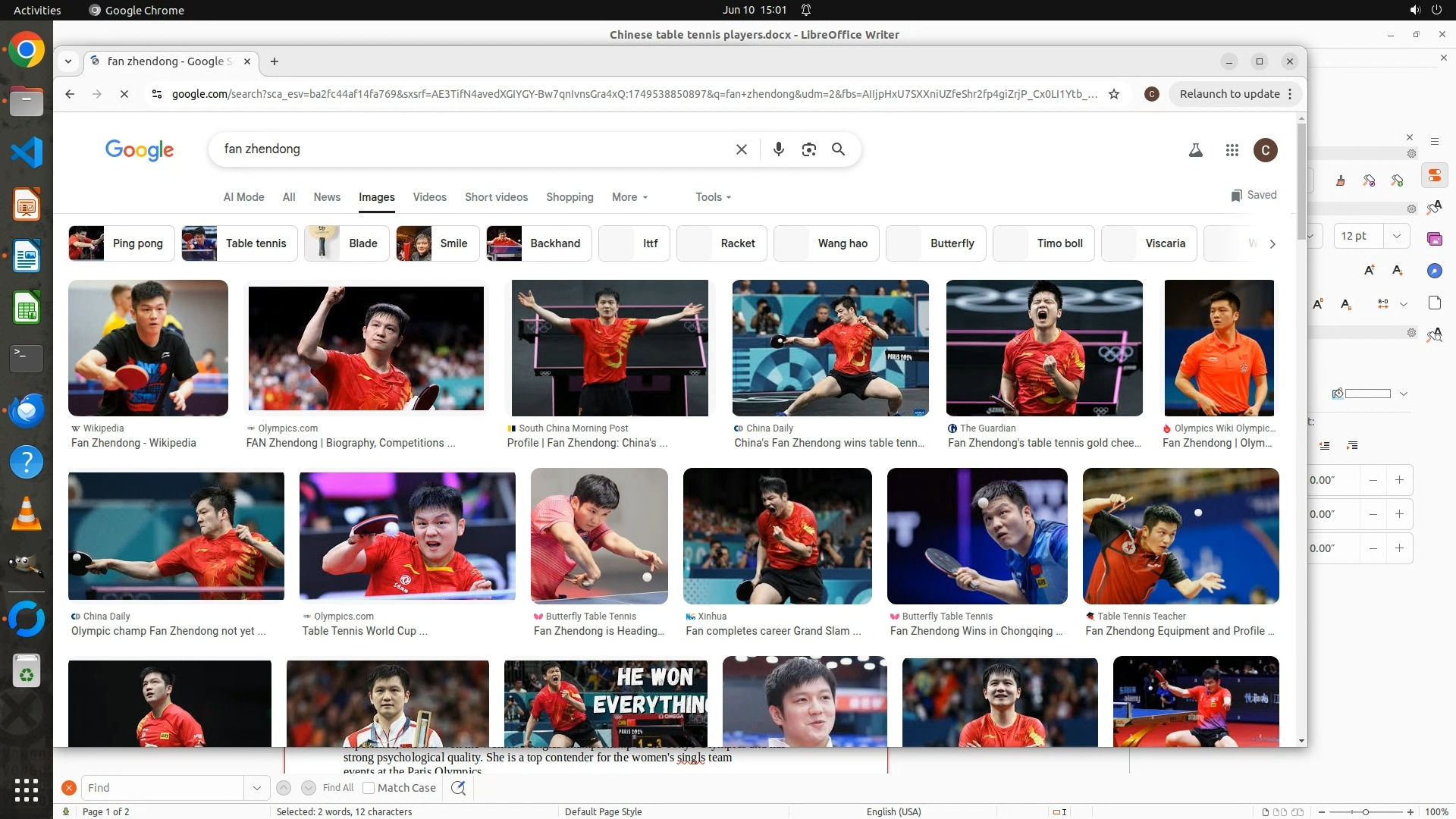This screenshot has width=1456, height=819.
Task: Click the Relaunch to update button
Action: click(x=1228, y=94)
